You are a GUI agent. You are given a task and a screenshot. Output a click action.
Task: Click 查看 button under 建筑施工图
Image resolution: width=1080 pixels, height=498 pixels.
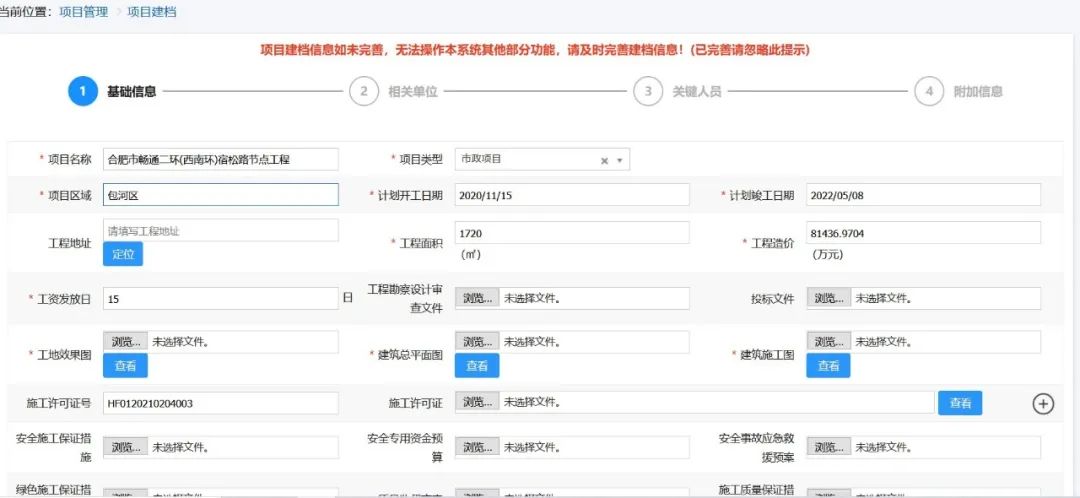pyautogui.click(x=828, y=366)
